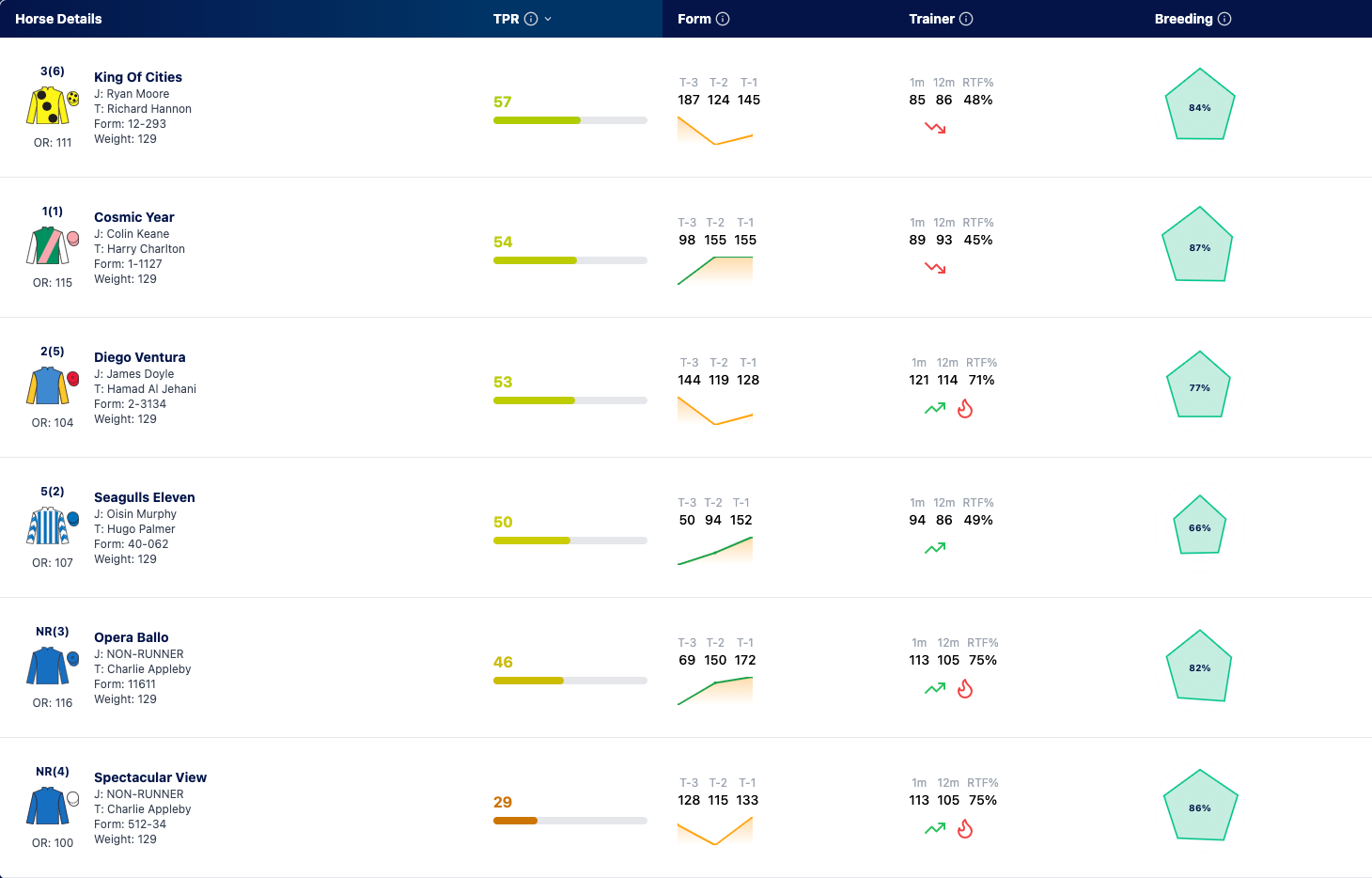The height and width of the screenshot is (878, 1372).
Task: Click the Breeding column info icon
Action: point(1224,19)
